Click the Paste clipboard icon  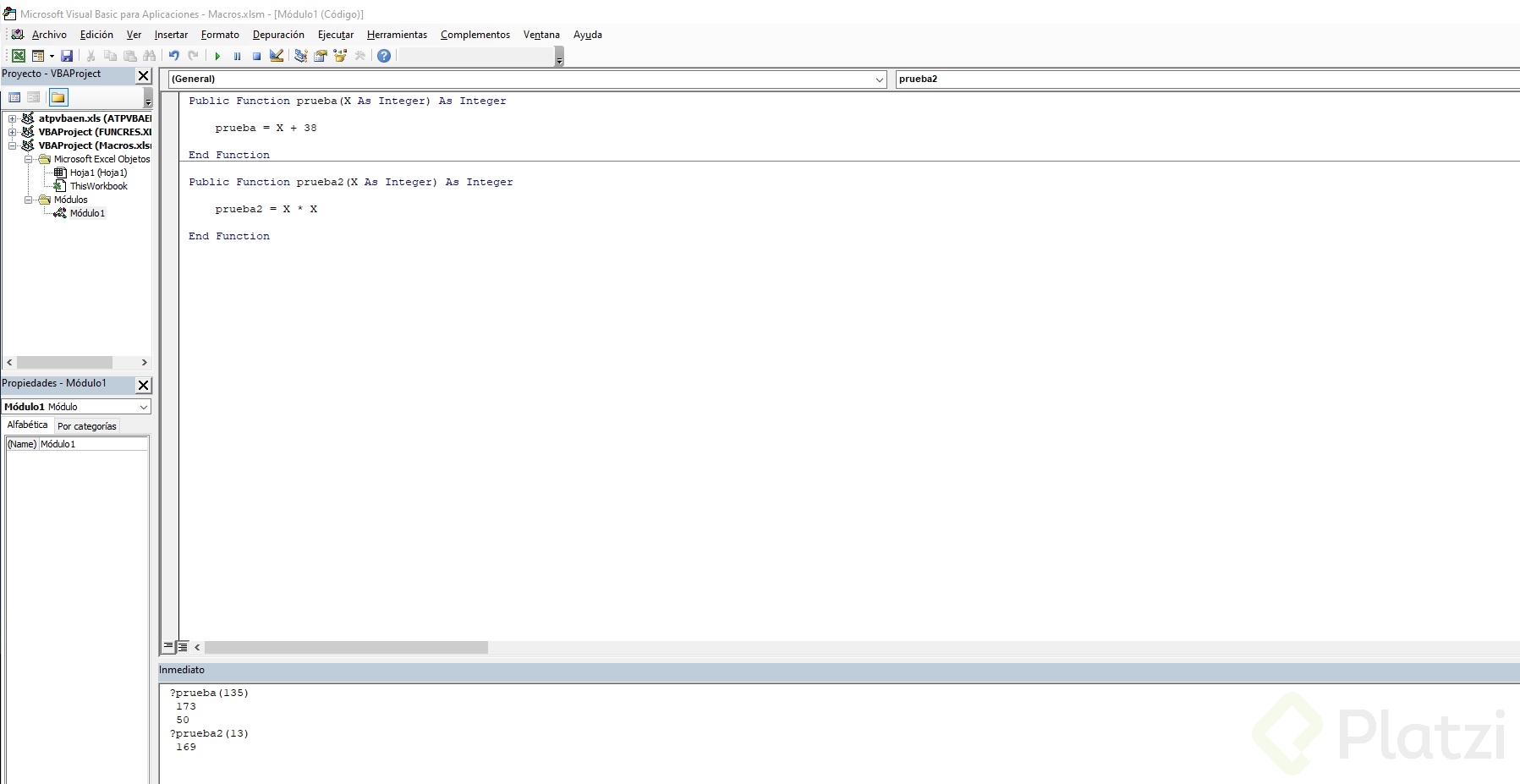[x=130, y=56]
